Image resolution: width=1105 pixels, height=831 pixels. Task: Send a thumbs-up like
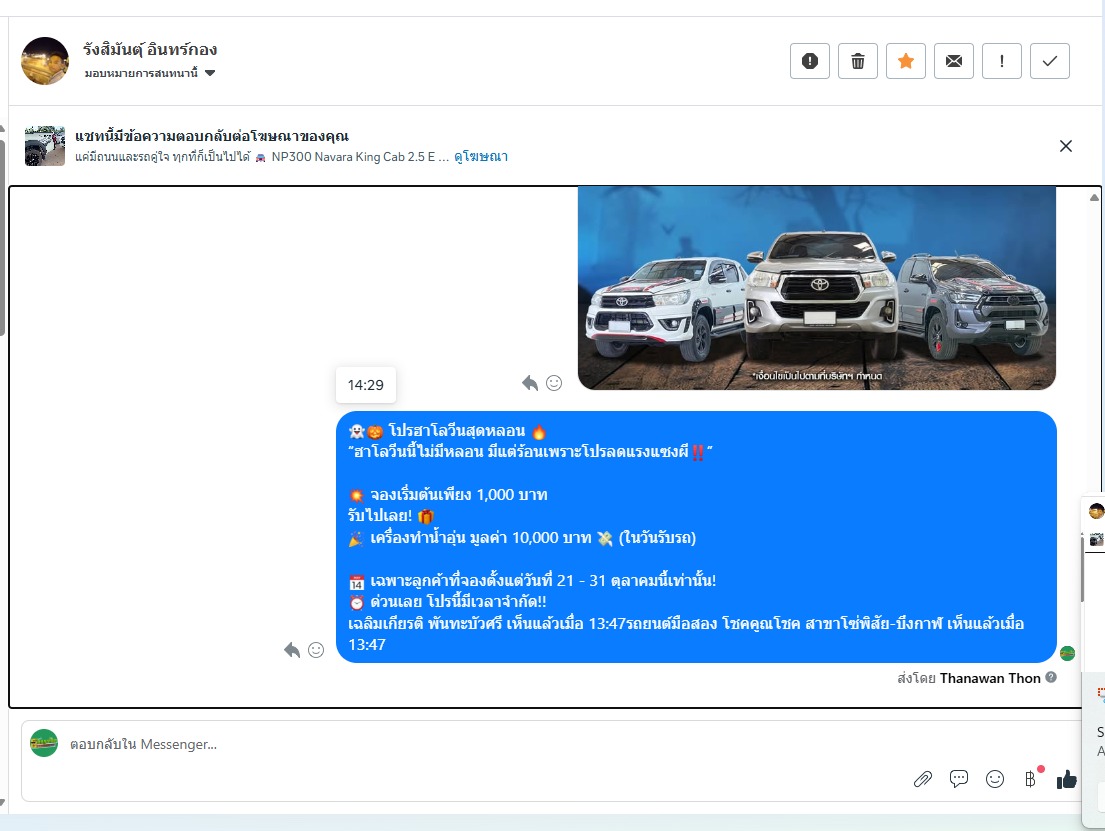coord(1067,779)
